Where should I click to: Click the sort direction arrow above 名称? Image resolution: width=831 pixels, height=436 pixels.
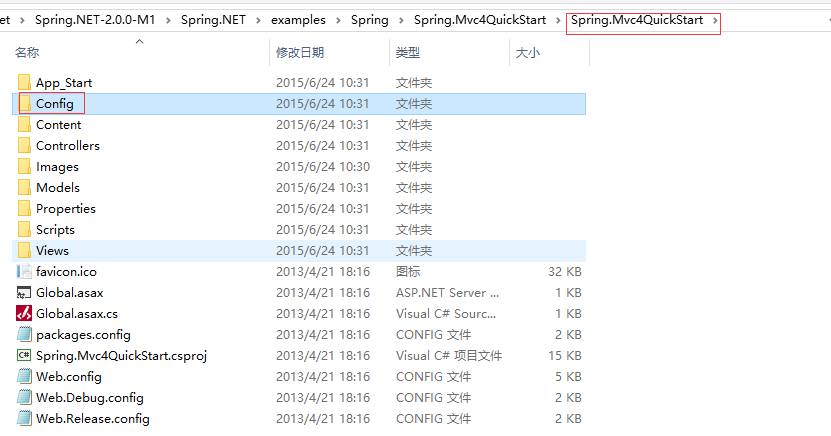(139, 41)
